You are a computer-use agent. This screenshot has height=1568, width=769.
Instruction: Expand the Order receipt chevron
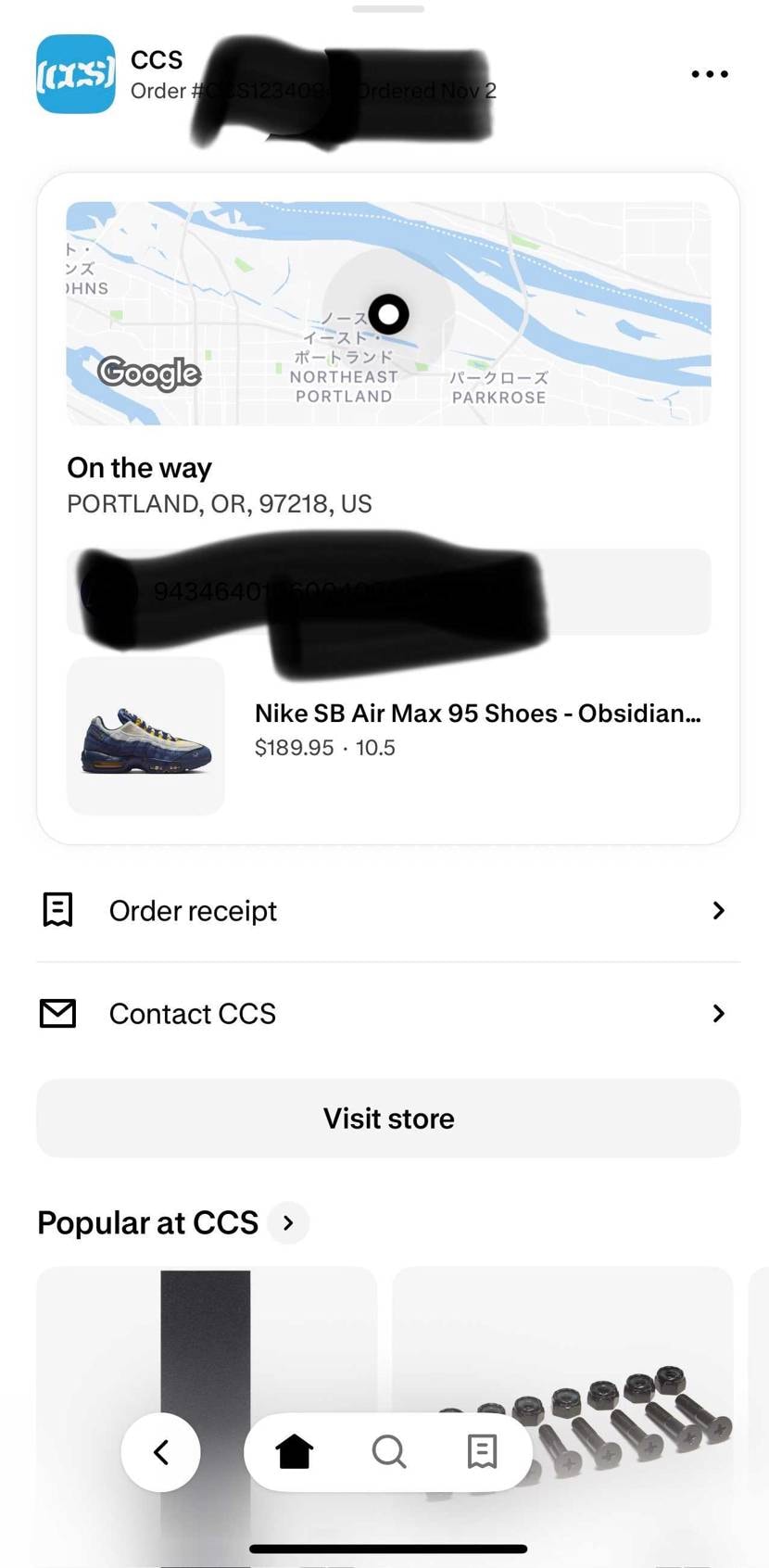[718, 910]
